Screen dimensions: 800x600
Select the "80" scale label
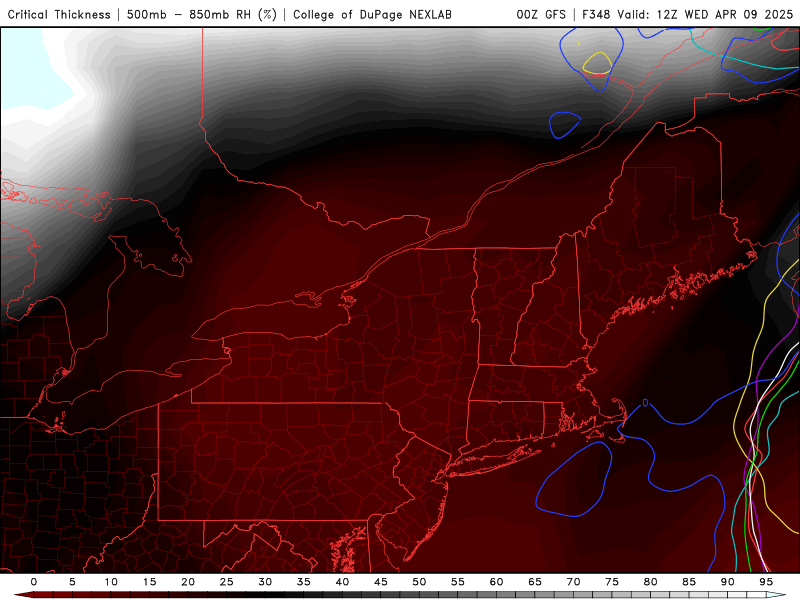pos(651,582)
